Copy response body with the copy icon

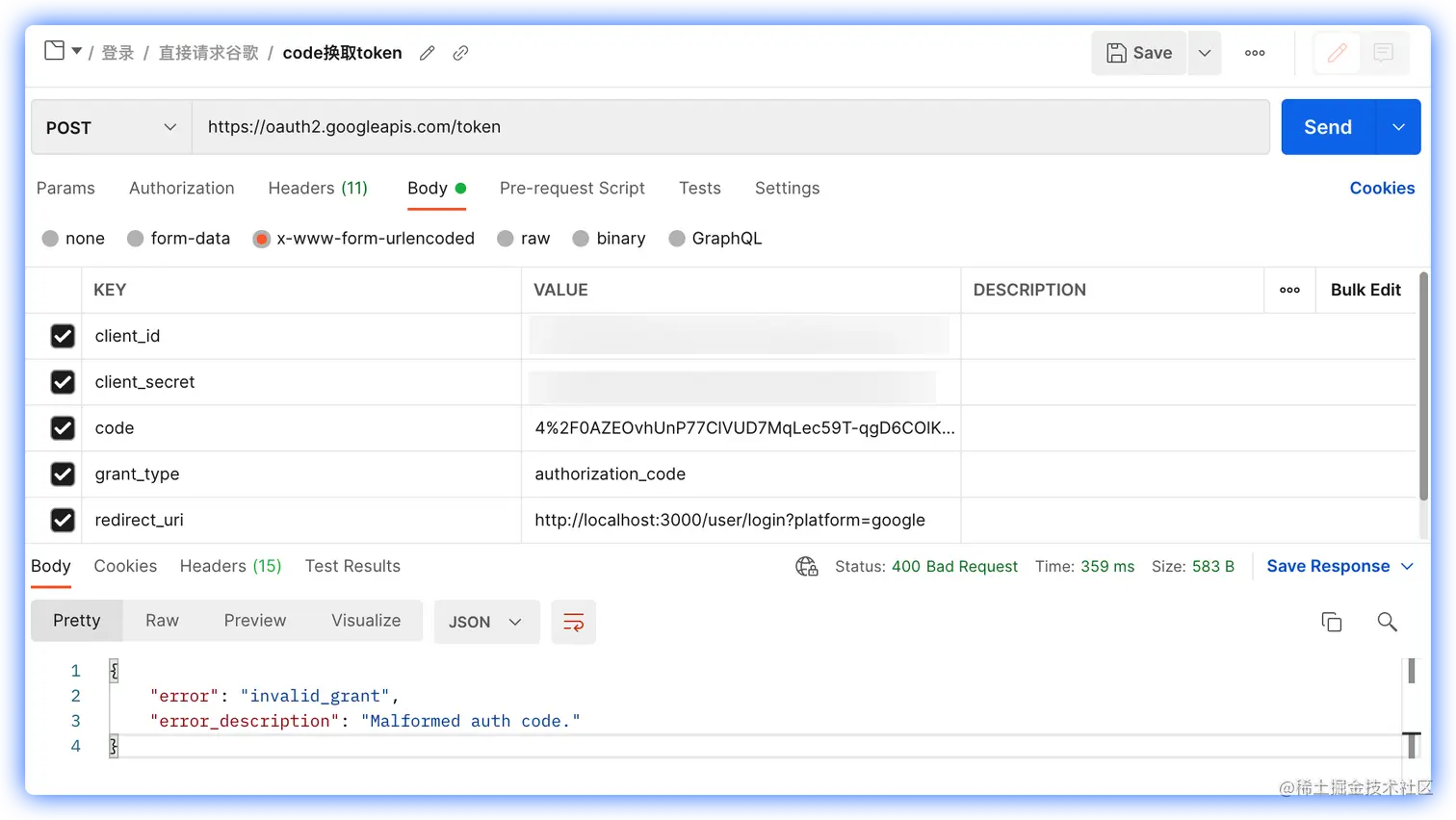coord(1332,622)
